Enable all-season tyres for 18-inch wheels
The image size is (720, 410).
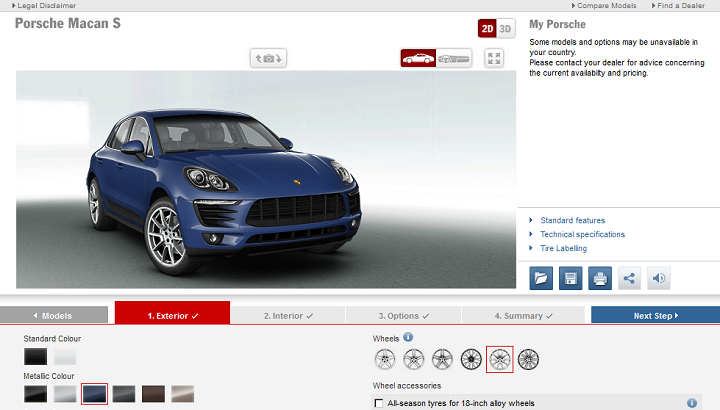click(x=378, y=403)
